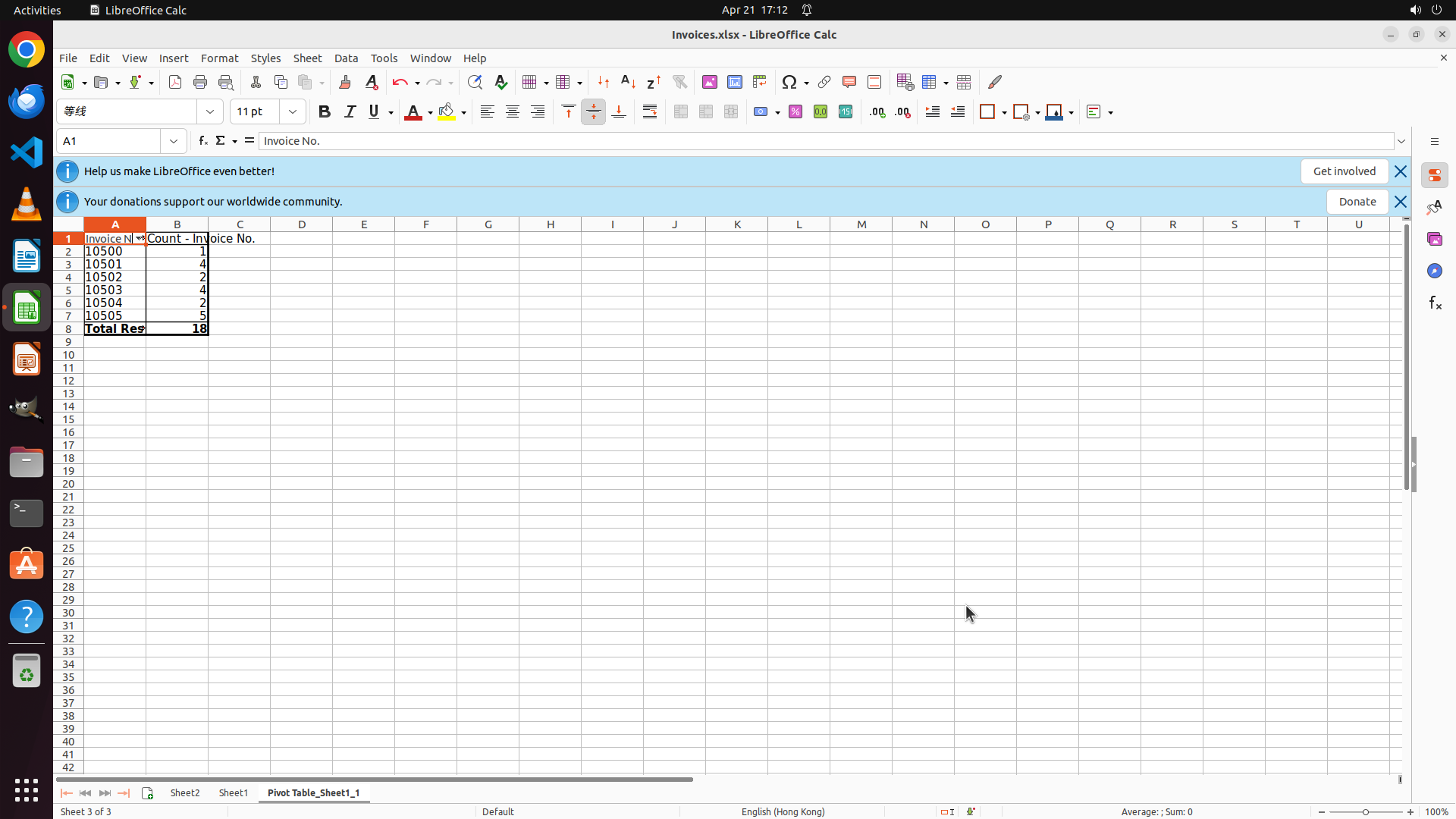
Task: Click the Insert Special Character icon
Action: point(789,82)
